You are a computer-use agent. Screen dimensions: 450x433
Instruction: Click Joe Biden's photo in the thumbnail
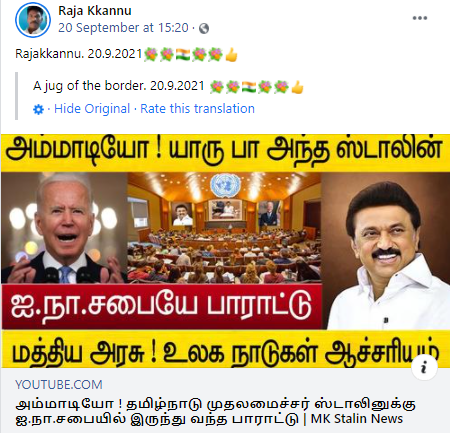(x=64, y=227)
